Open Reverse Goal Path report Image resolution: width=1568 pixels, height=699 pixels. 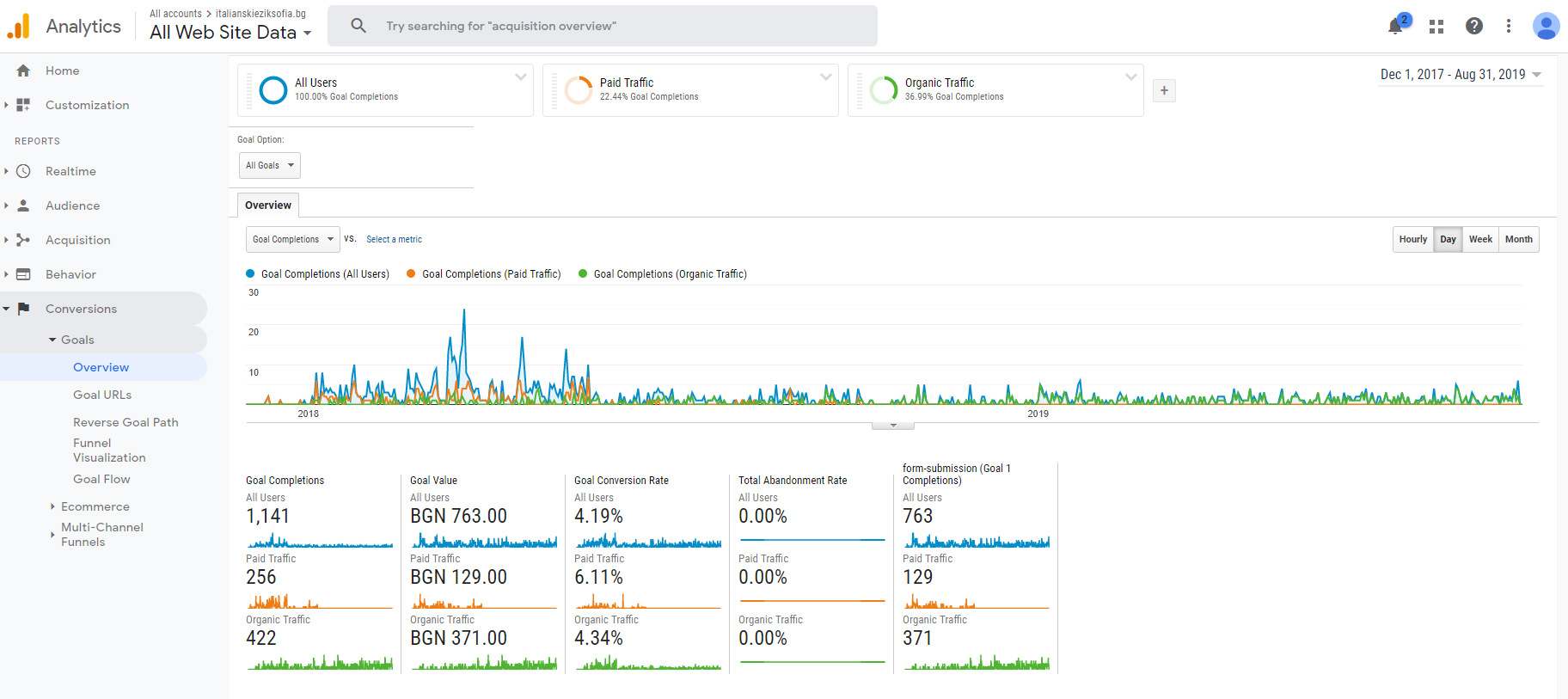[126, 422]
